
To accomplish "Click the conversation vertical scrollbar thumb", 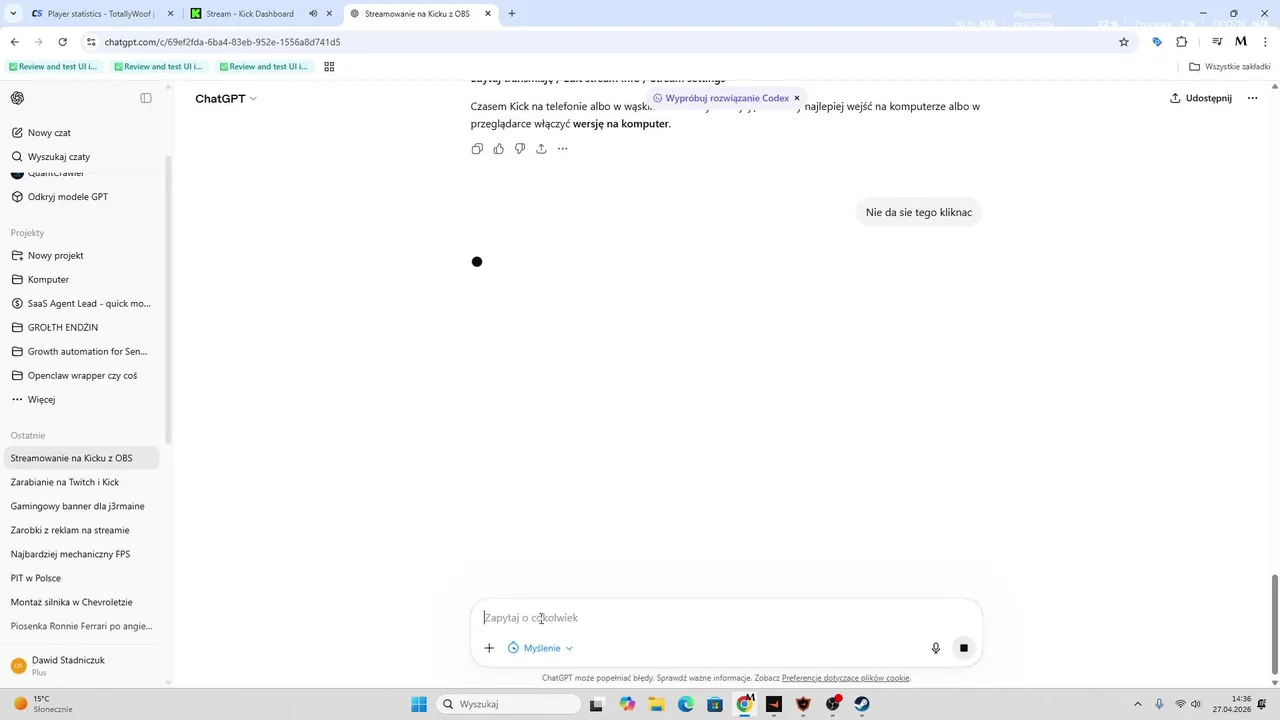I will (1274, 624).
